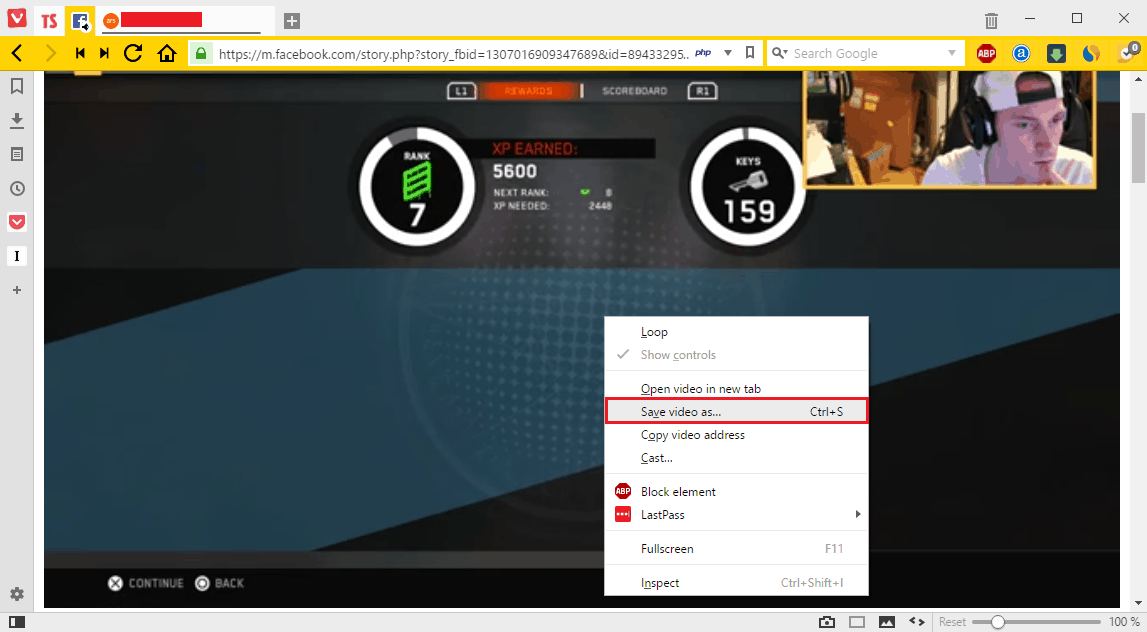Open the search engine picker by the magnifier

click(780, 53)
